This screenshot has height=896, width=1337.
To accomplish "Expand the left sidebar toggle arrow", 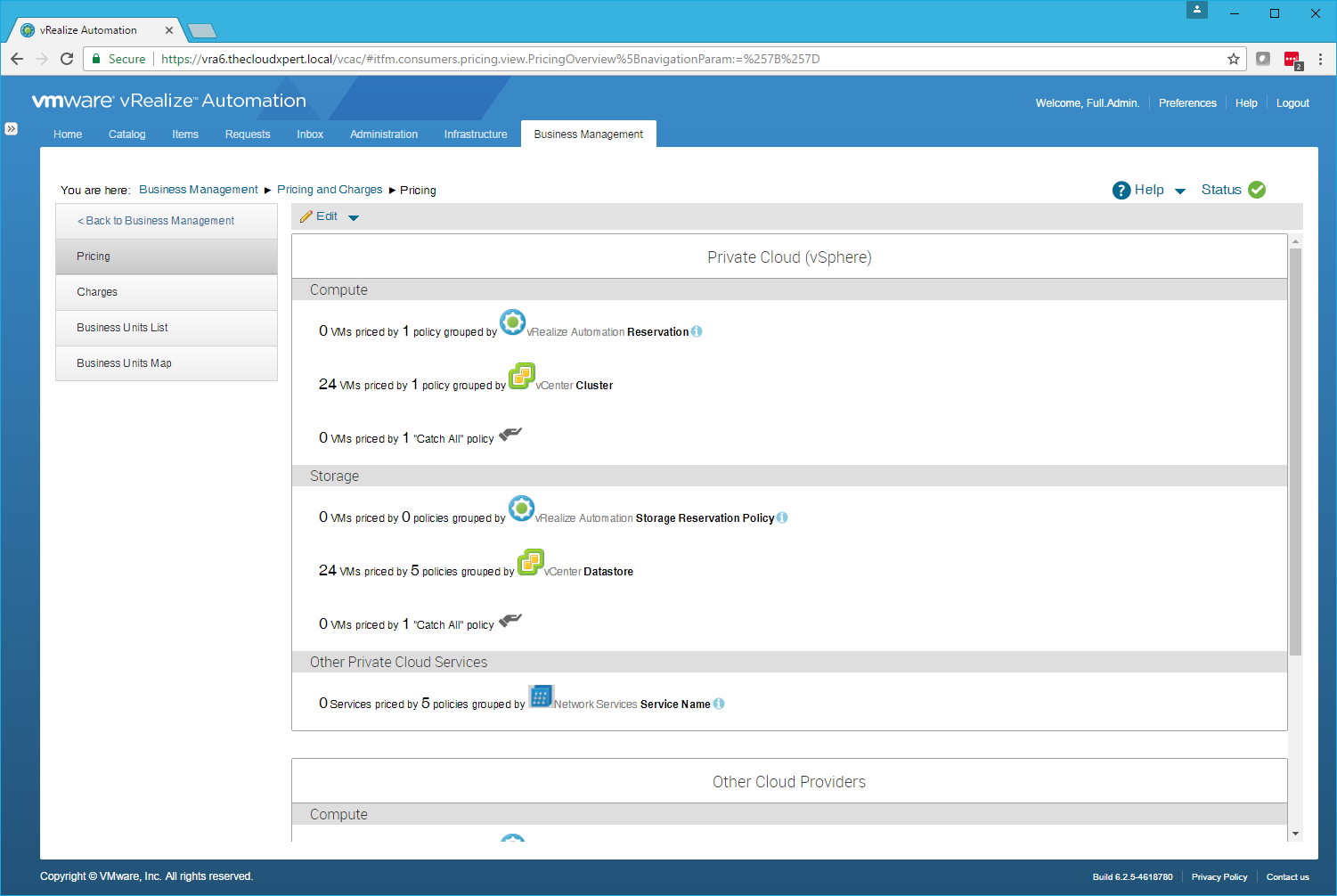I will click(x=11, y=129).
